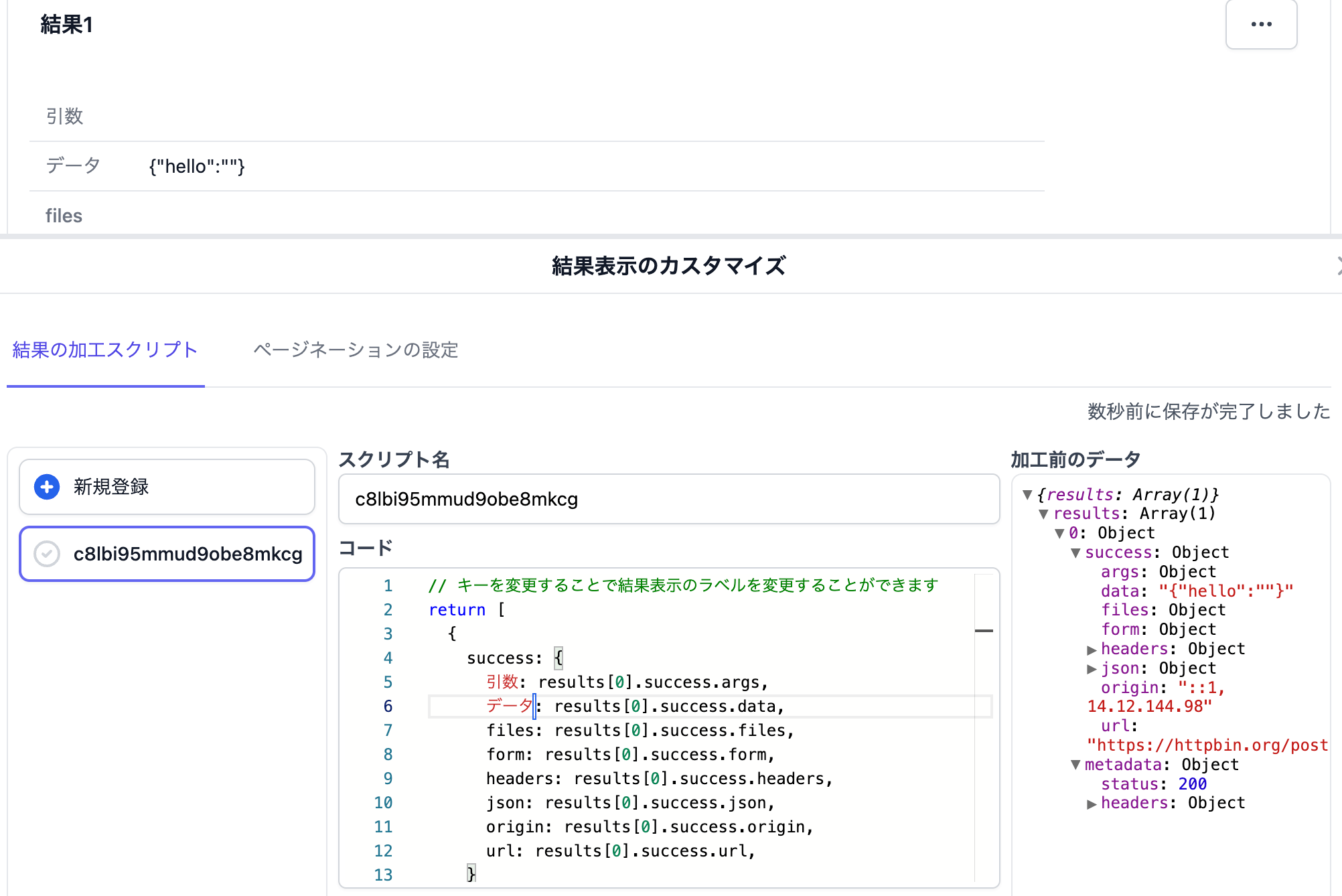1342x896 pixels.
Task: Collapse the success: Object node
Action: pos(1075,553)
